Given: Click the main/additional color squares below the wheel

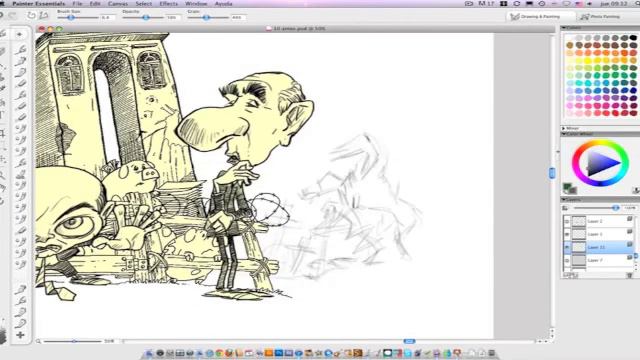Looking at the screenshot, I should pos(569,189).
